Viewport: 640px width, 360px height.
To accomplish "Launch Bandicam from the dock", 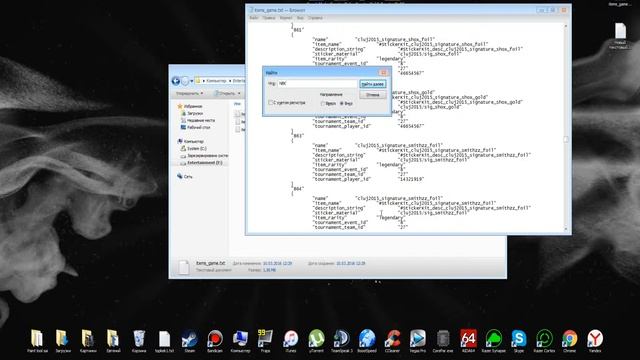I will [x=215, y=339].
